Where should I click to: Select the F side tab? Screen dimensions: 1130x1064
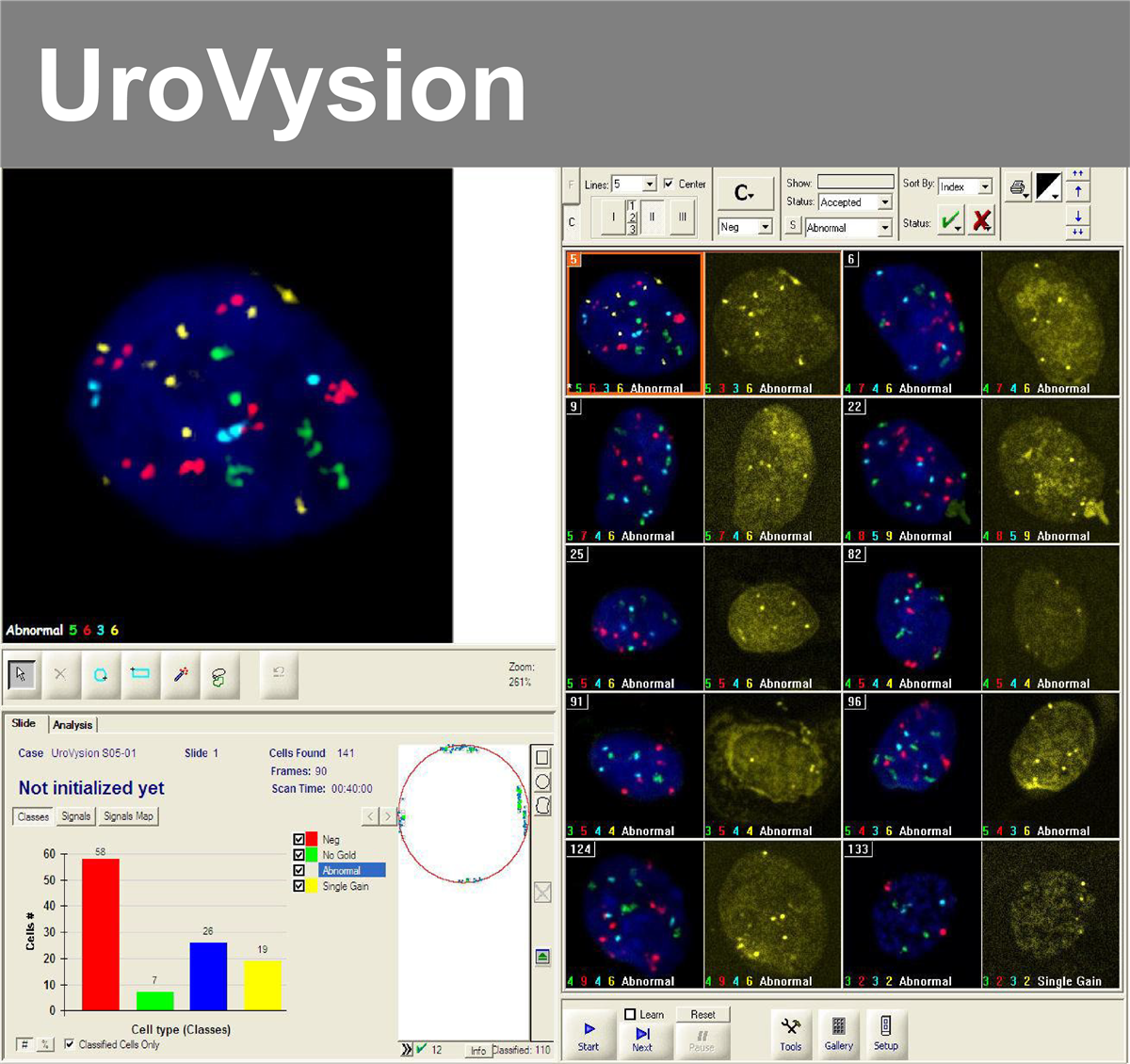point(571,185)
